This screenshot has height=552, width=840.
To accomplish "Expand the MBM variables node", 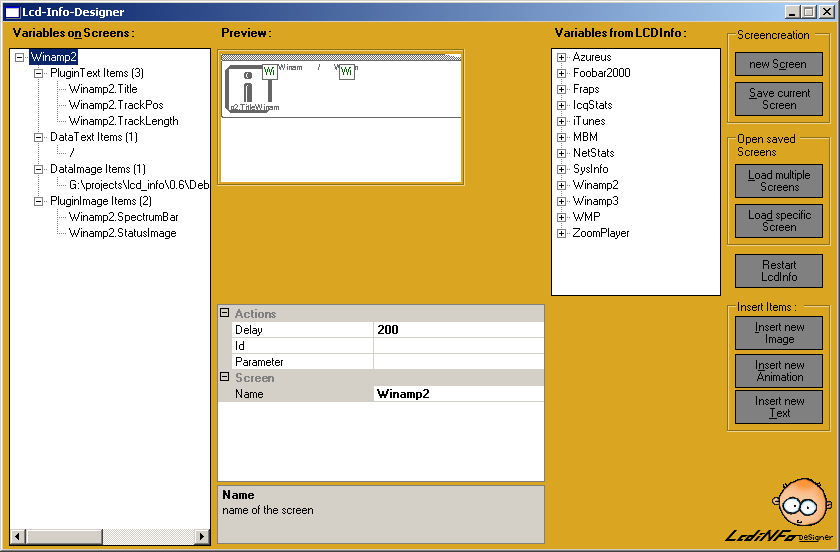I will click(x=561, y=137).
